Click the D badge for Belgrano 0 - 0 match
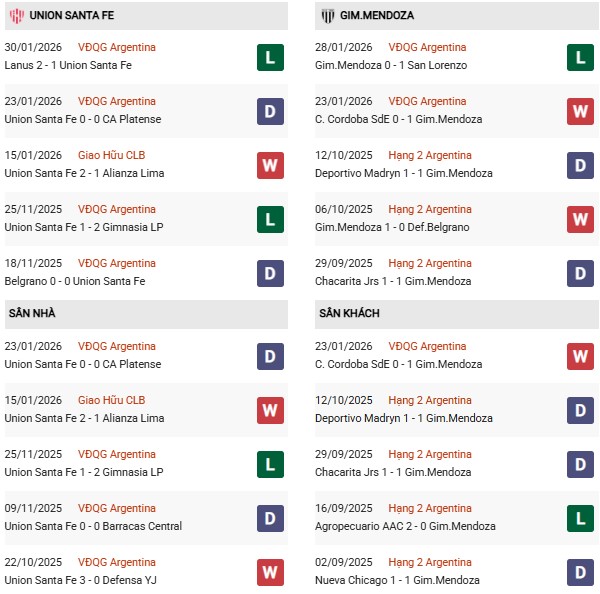The height and width of the screenshot is (594, 600). [x=270, y=273]
